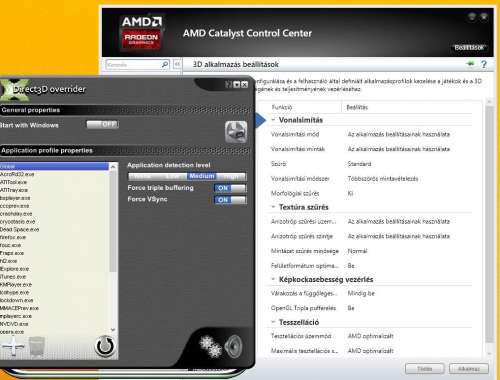The width and height of the screenshot is (500, 380).
Task: Click the Alkalmaz button at bottom of Catalyst
Action: [x=469, y=369]
